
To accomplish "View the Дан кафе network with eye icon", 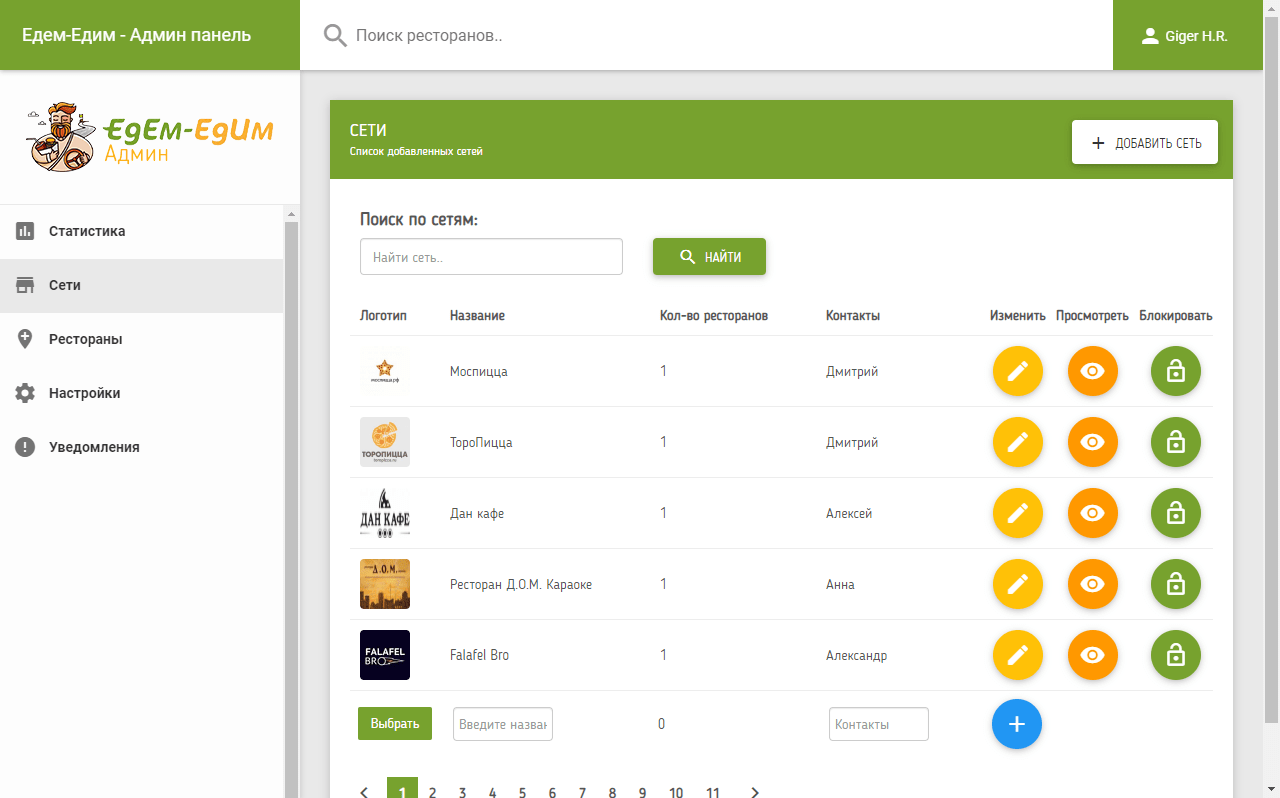I will click(x=1093, y=513).
